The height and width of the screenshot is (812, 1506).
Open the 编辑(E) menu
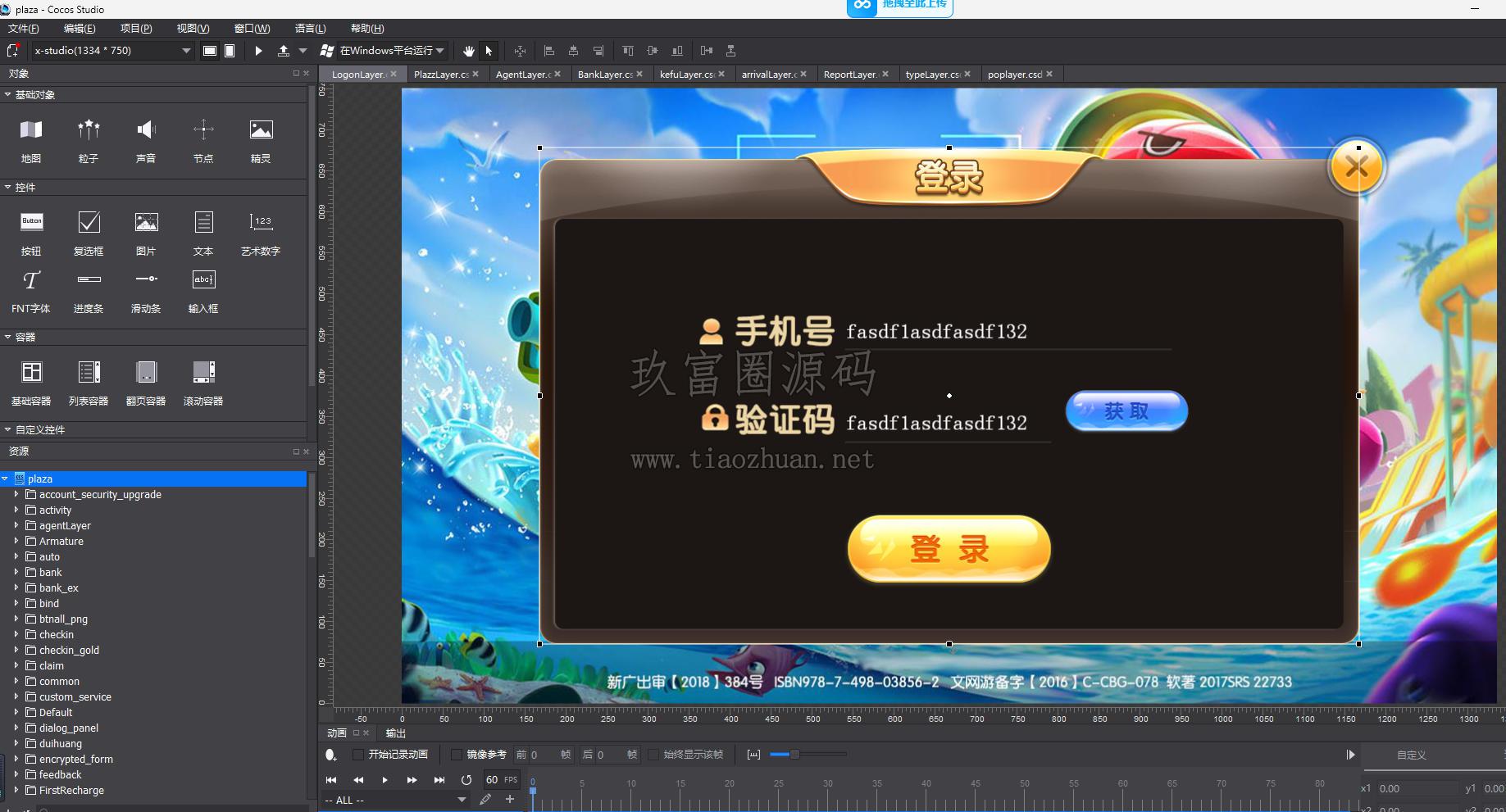click(x=80, y=29)
